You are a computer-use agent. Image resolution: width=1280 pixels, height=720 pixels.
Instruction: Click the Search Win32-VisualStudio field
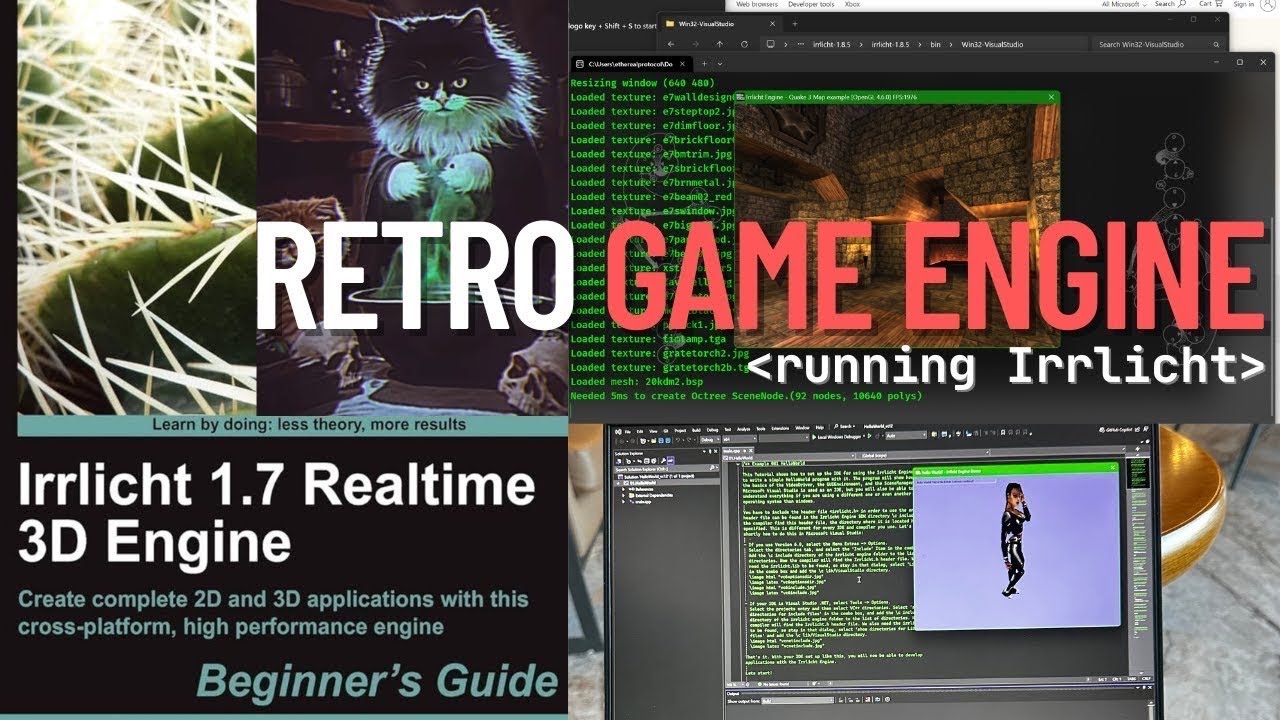[1157, 44]
